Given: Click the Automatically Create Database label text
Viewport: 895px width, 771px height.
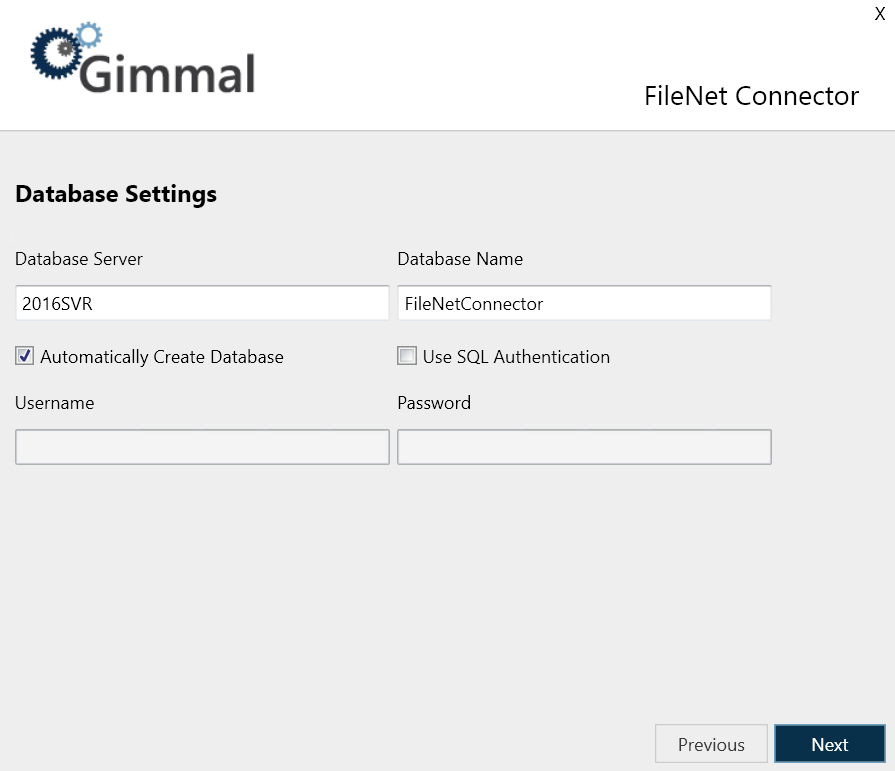Looking at the screenshot, I should tap(162, 357).
